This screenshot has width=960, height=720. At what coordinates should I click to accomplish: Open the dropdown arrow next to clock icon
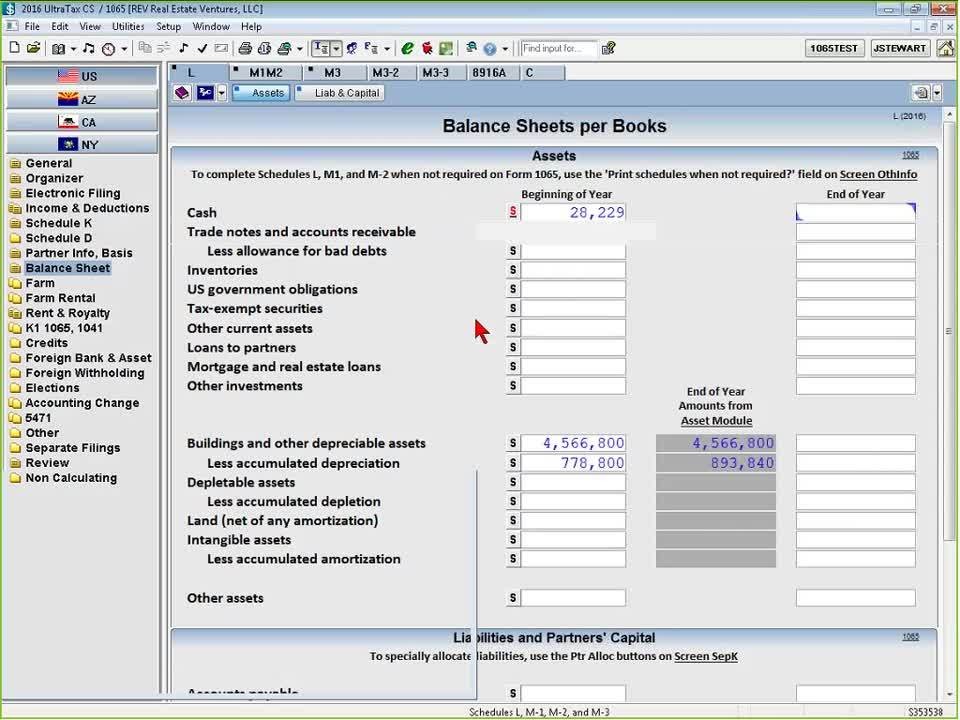124,48
